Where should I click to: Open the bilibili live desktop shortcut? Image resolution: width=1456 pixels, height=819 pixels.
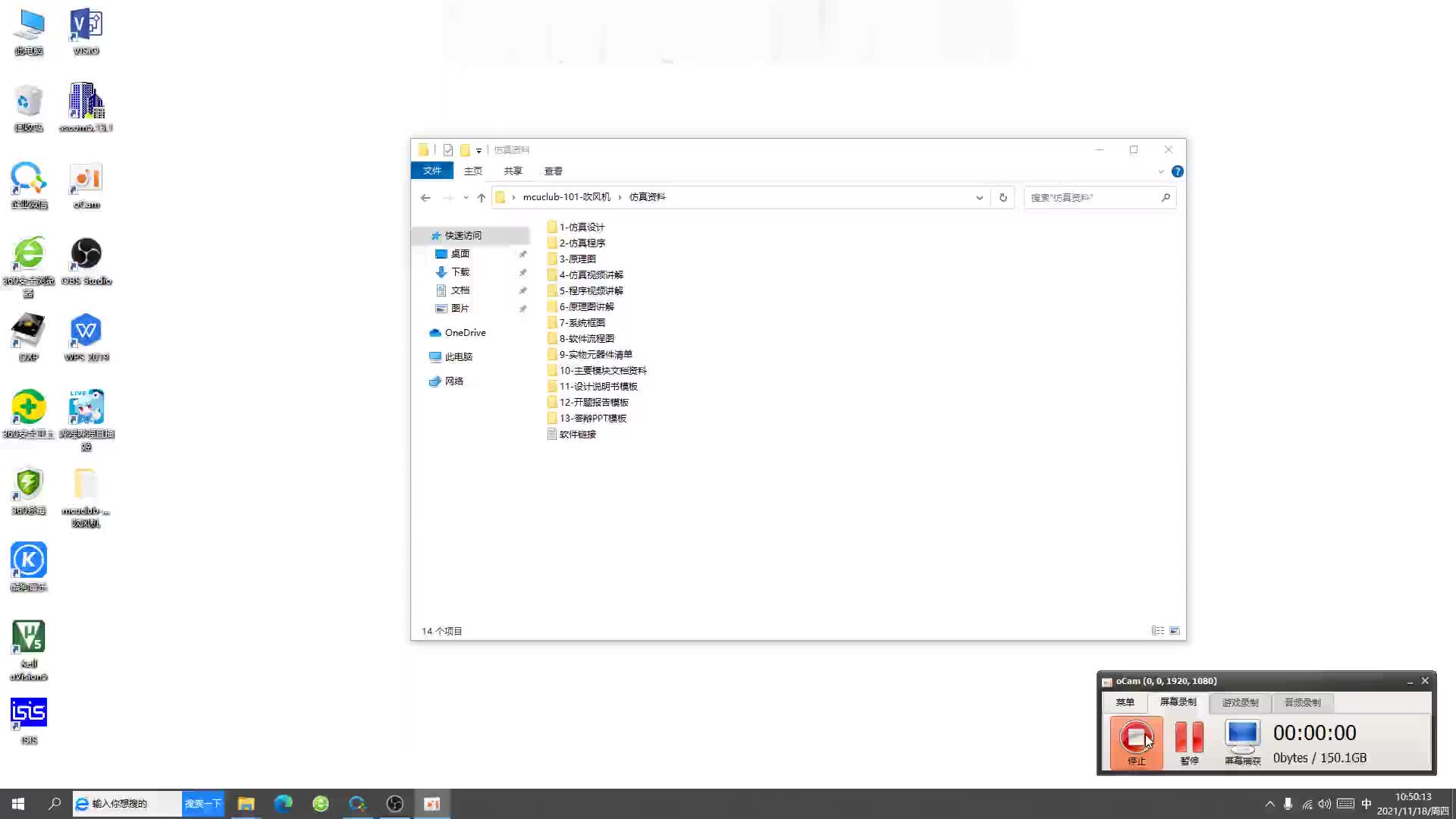pos(86,420)
